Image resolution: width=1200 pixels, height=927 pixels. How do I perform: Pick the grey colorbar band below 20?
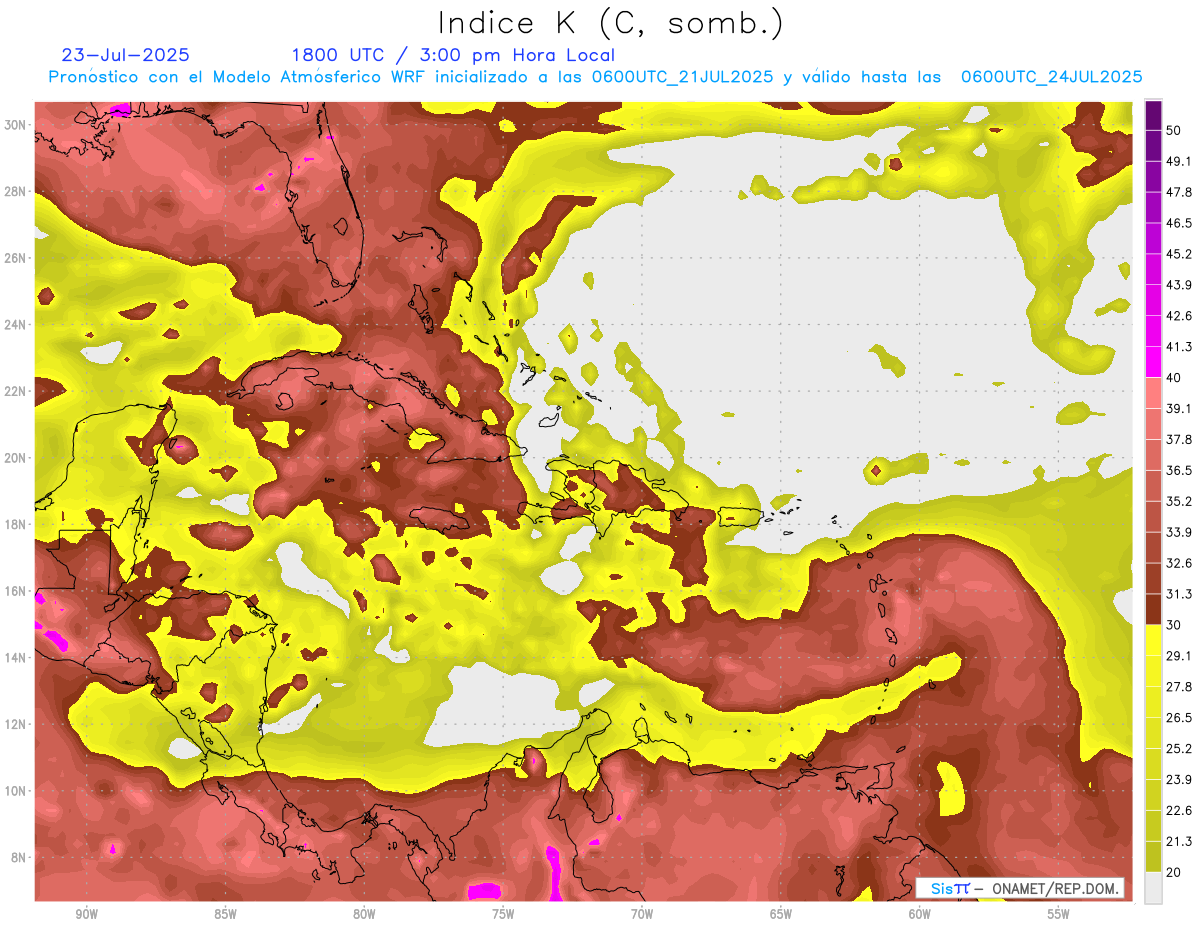pos(1153,888)
